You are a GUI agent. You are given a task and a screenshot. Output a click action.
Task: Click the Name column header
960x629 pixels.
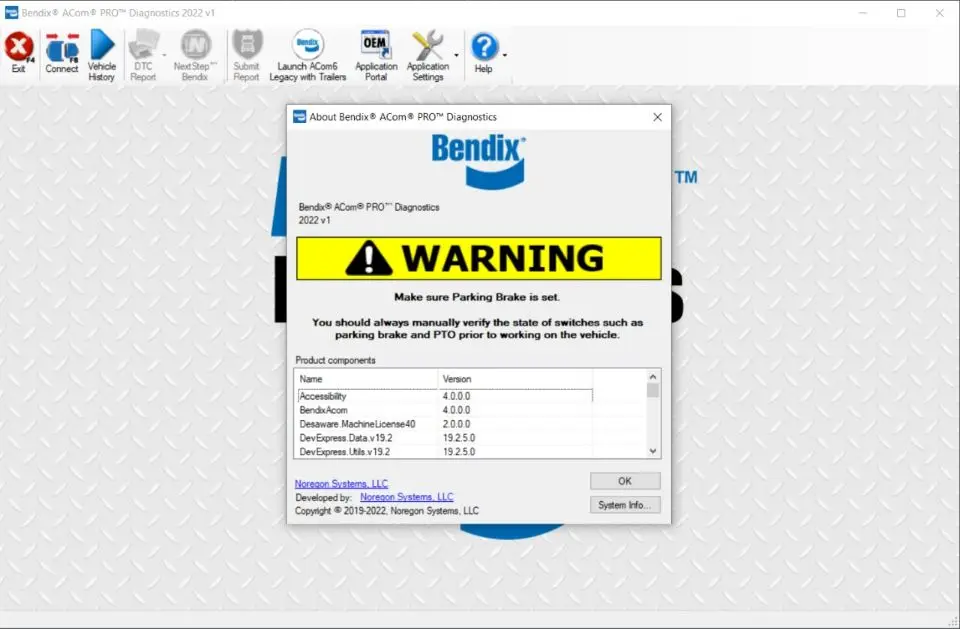pos(366,379)
